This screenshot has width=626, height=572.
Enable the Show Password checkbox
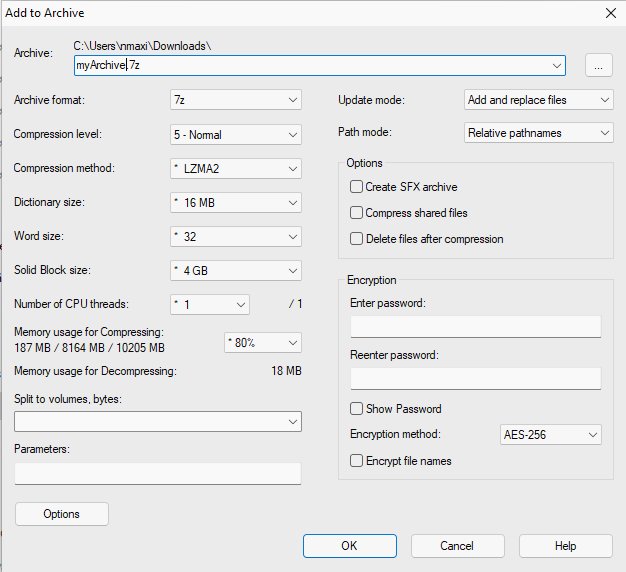coord(356,409)
